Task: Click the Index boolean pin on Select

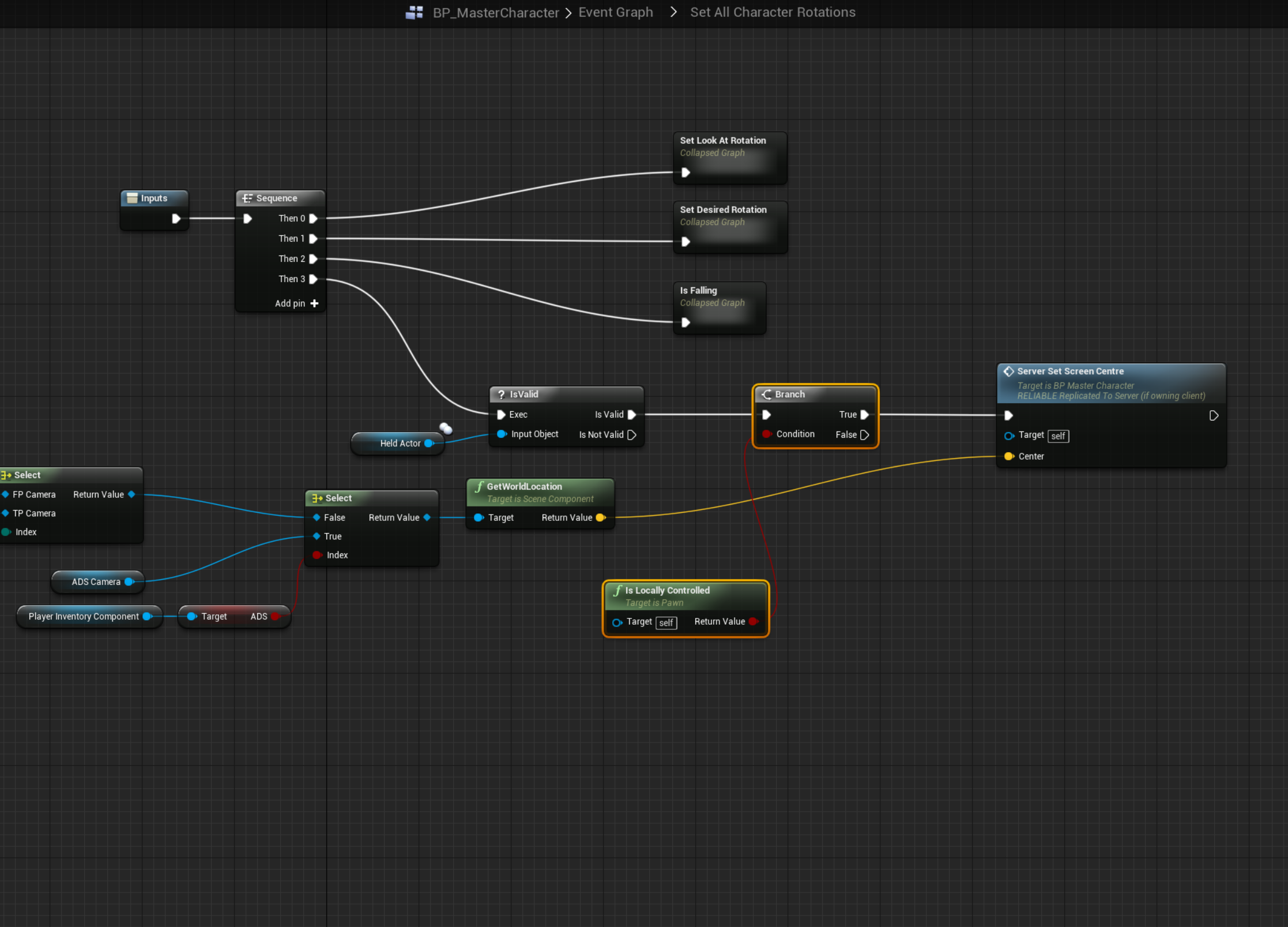Action: (317, 555)
